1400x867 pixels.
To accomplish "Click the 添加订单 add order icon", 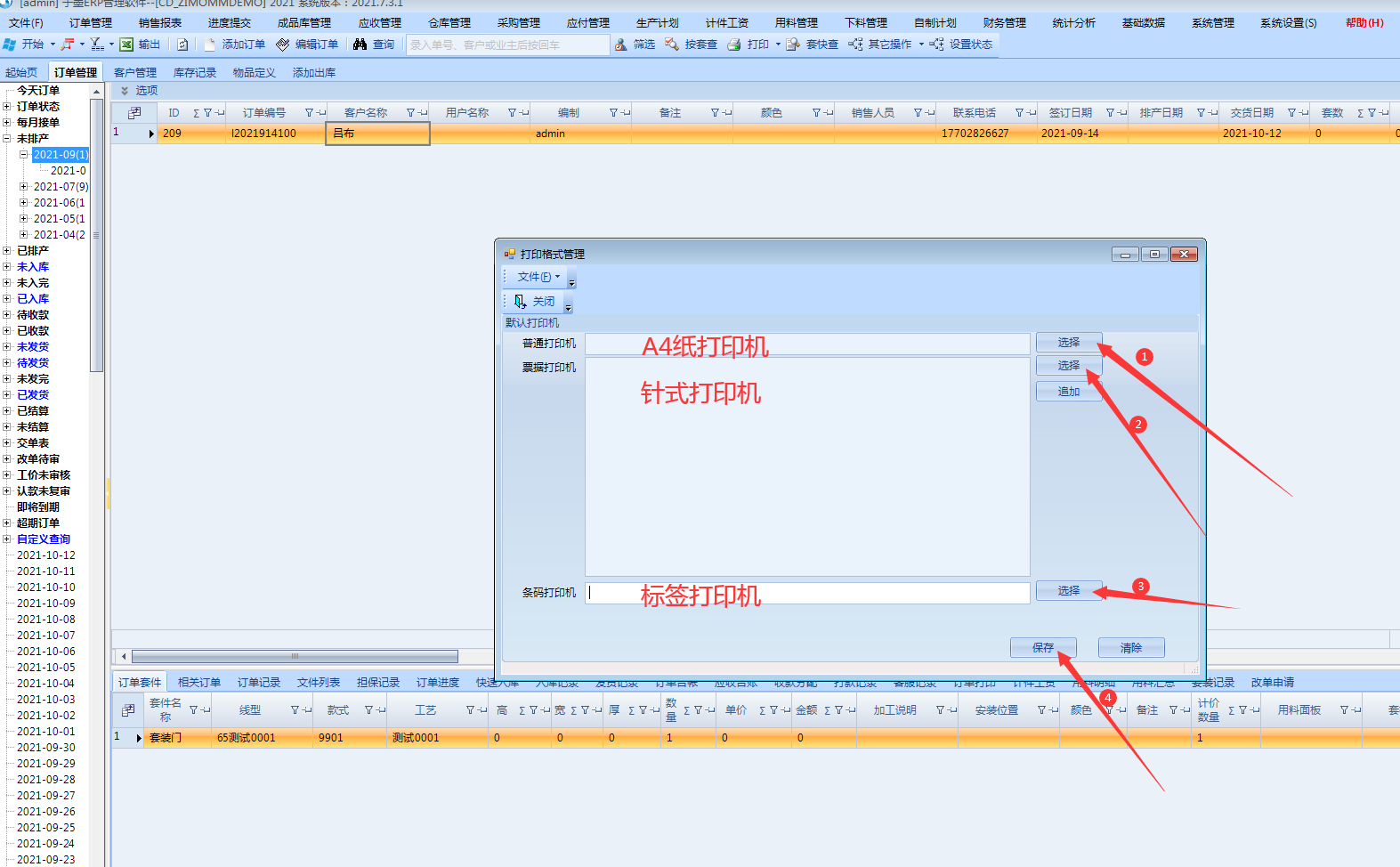I will (x=210, y=45).
